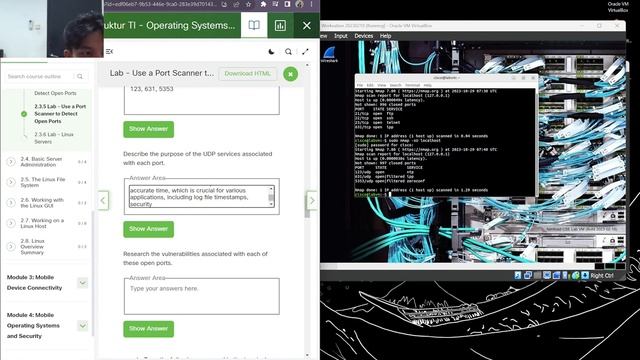Click Search course outline field

(40, 76)
